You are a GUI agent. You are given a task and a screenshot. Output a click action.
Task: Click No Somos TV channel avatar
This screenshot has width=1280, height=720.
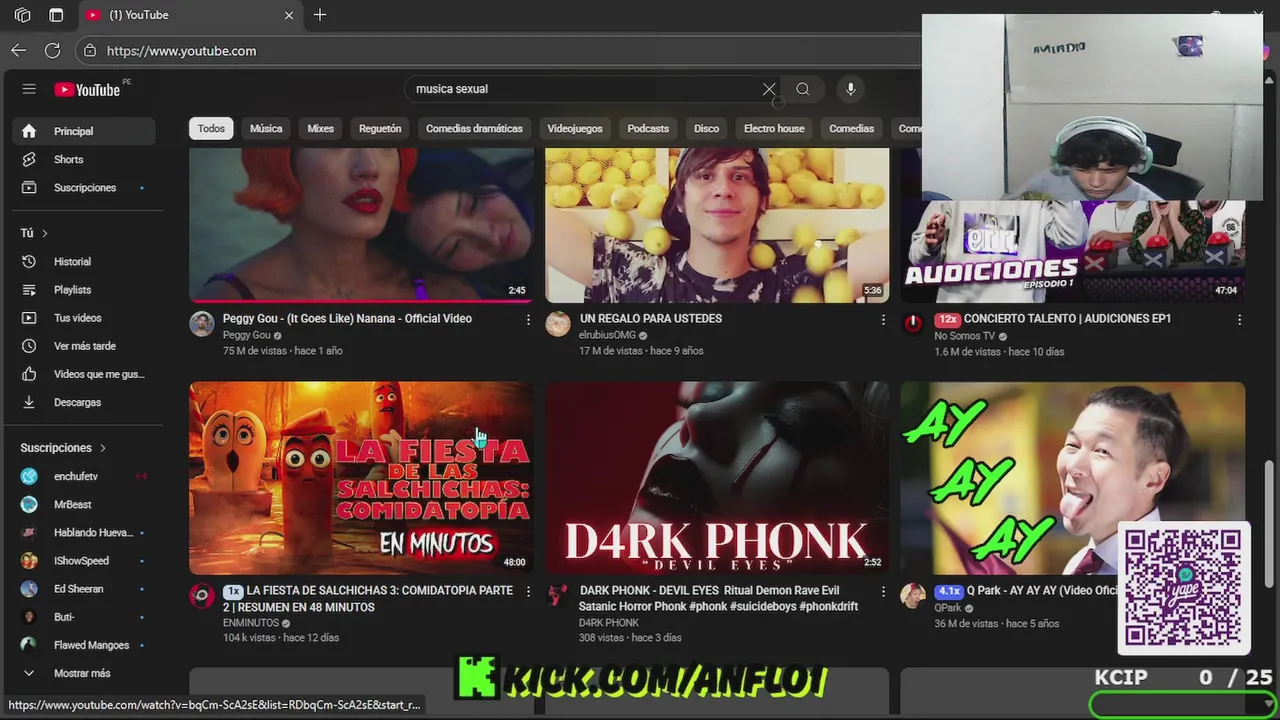913,323
